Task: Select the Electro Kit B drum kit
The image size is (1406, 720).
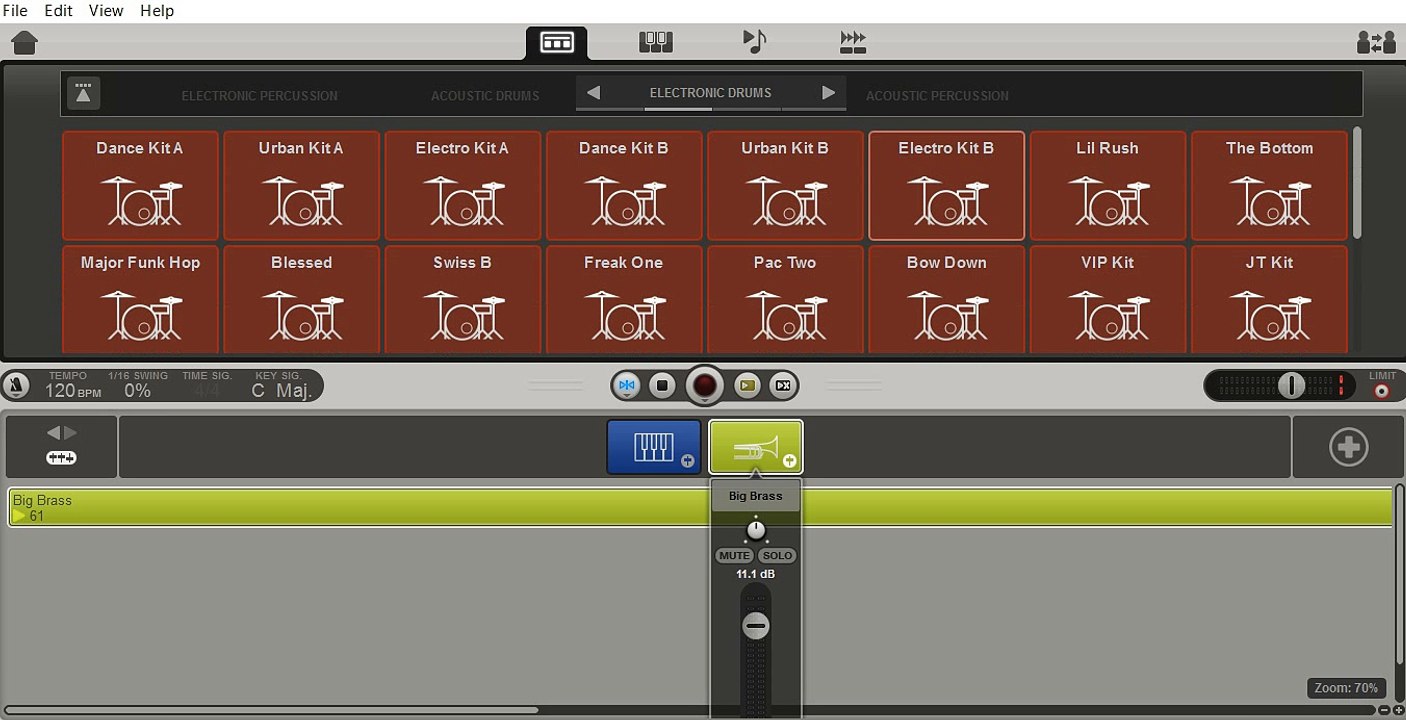Action: [946, 186]
